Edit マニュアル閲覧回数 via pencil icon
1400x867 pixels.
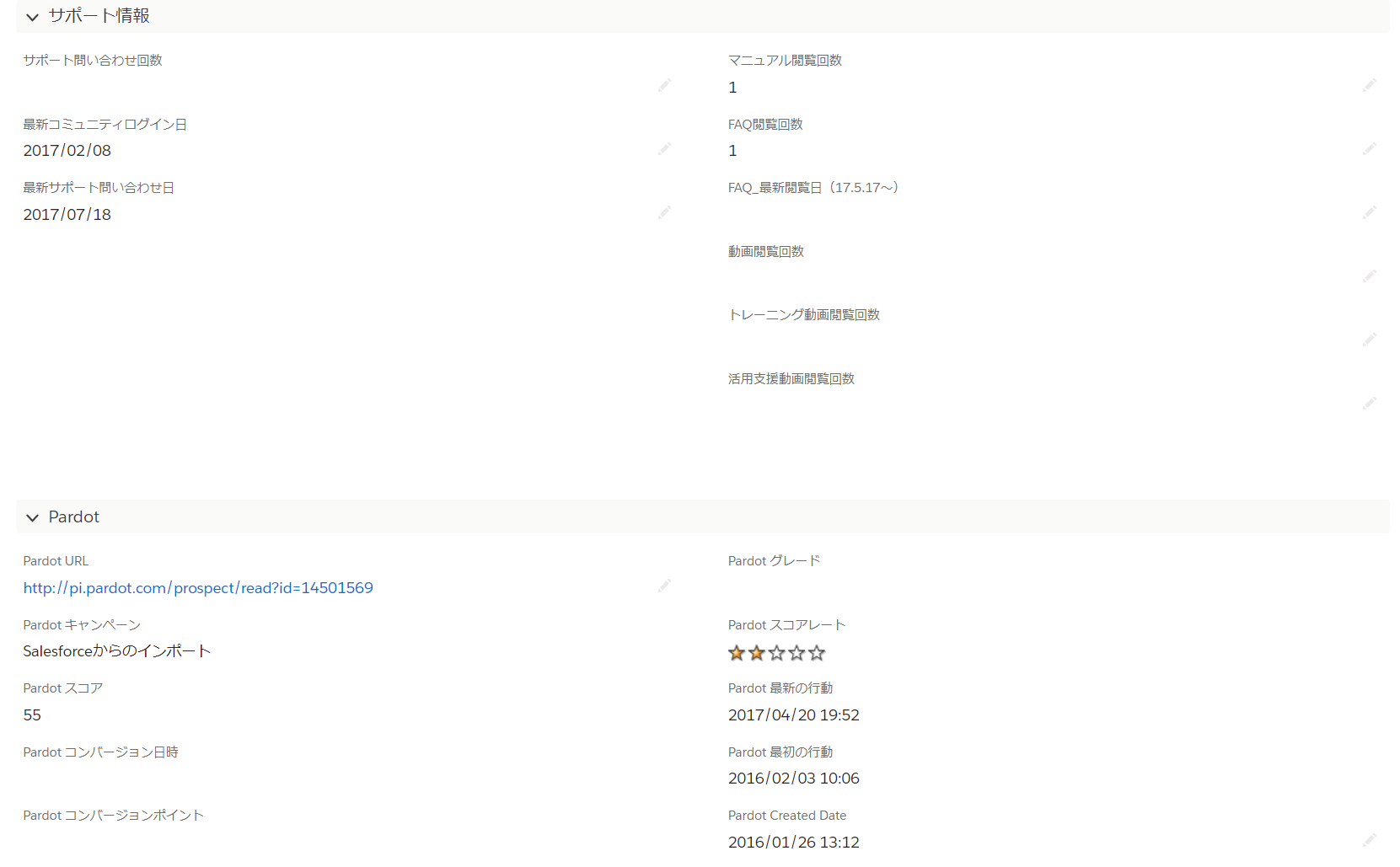1369,85
